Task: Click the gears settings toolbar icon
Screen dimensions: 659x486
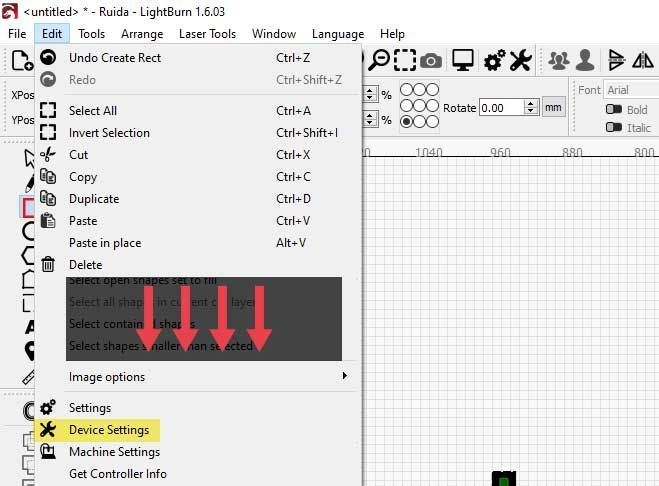Action: click(x=494, y=61)
